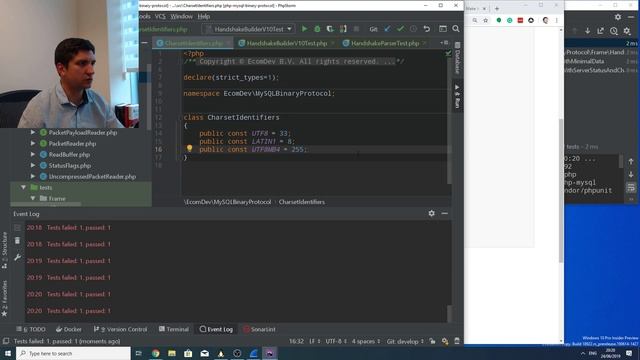Open the Help menu
The height and width of the screenshot is (360, 640).
(x=204, y=16)
